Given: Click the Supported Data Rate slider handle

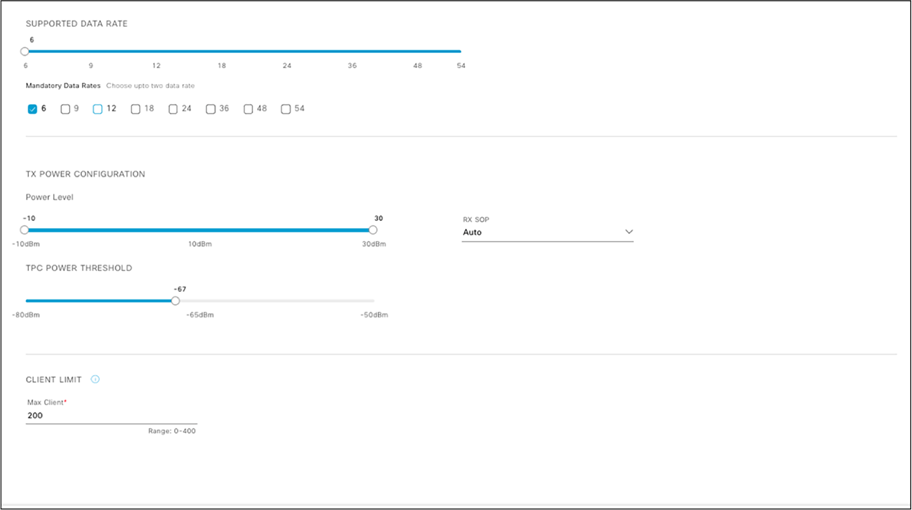Looking at the screenshot, I should pyautogui.click(x=25, y=51).
